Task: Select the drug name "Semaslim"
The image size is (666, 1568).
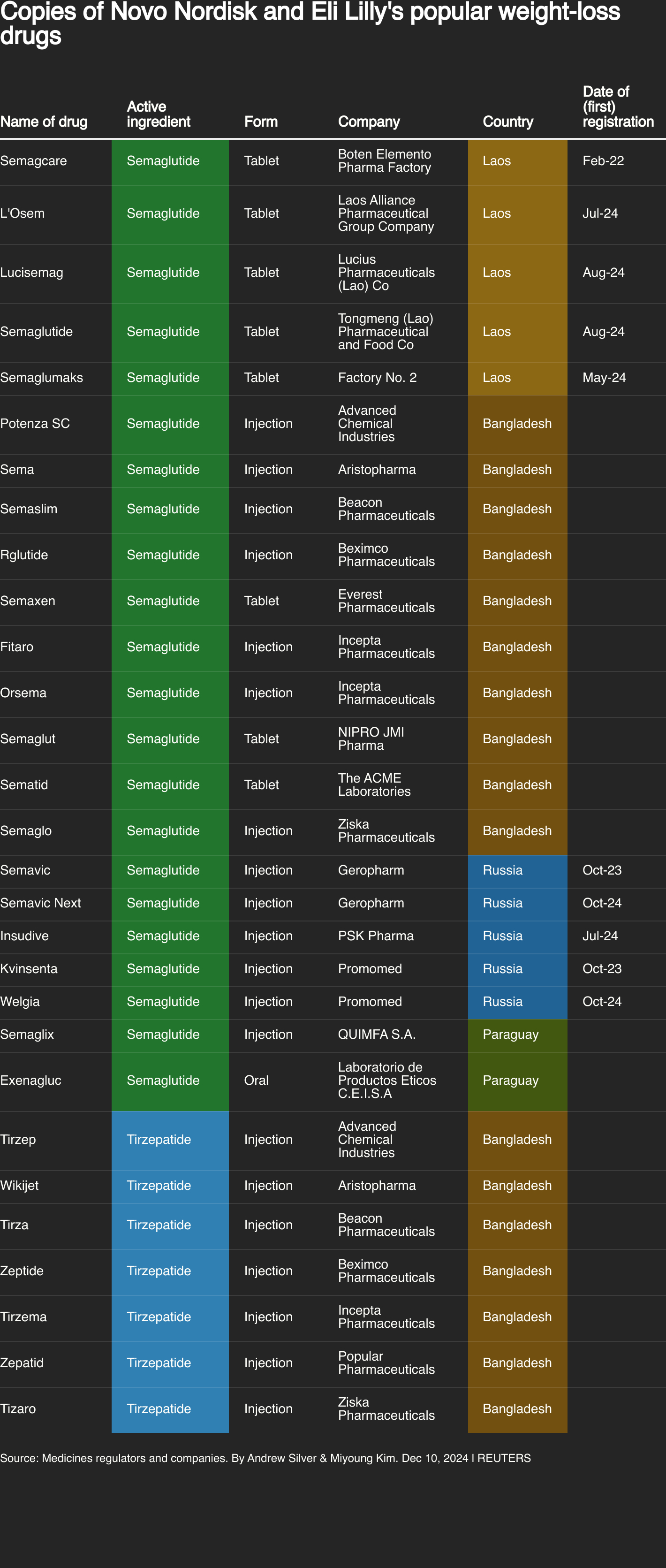Action: click(x=29, y=509)
